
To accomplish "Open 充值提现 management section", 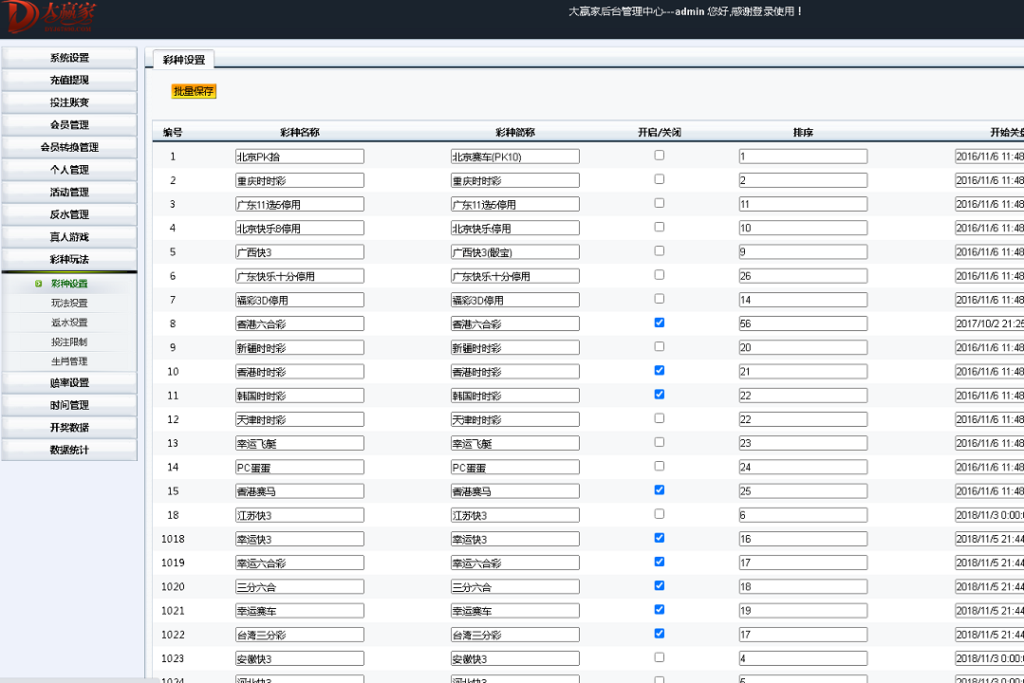I will pos(68,79).
